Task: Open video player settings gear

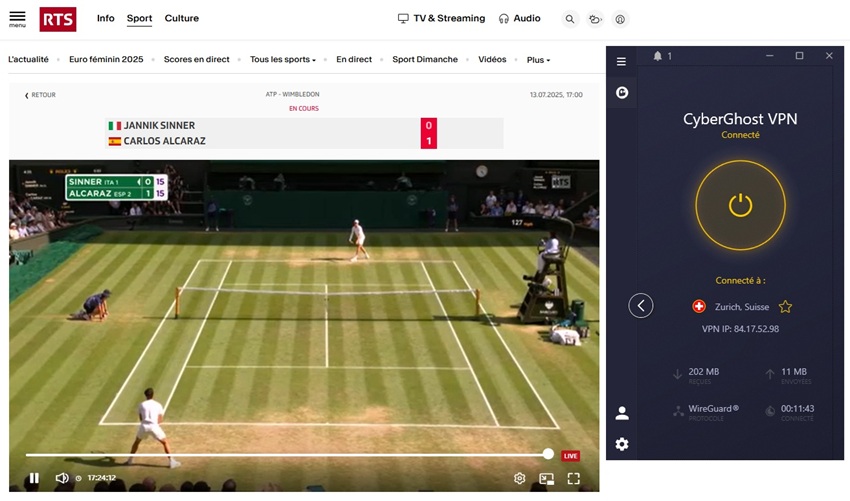Action: pyautogui.click(x=519, y=478)
